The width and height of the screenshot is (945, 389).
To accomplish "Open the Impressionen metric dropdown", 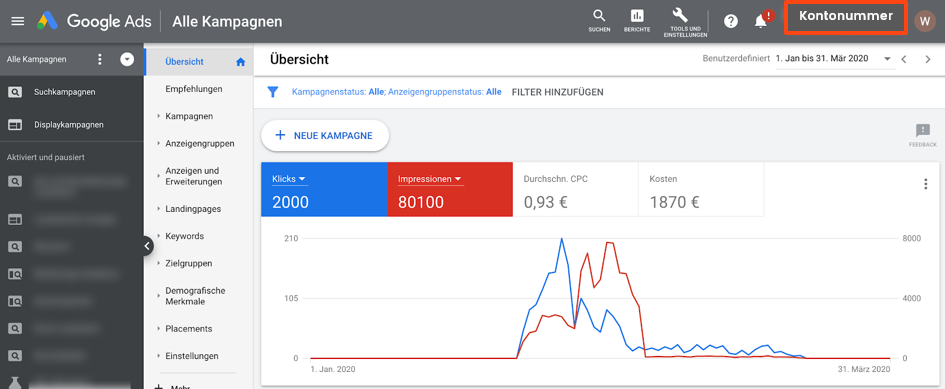I will click(430, 179).
